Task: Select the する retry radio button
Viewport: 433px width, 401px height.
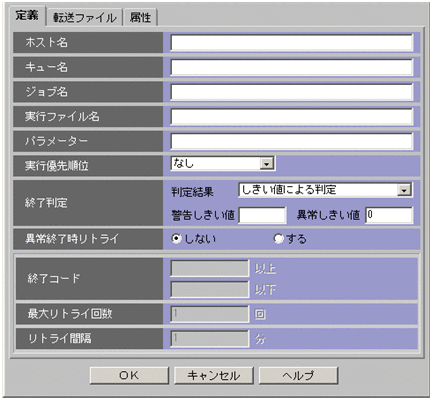Action: pyautogui.click(x=278, y=239)
